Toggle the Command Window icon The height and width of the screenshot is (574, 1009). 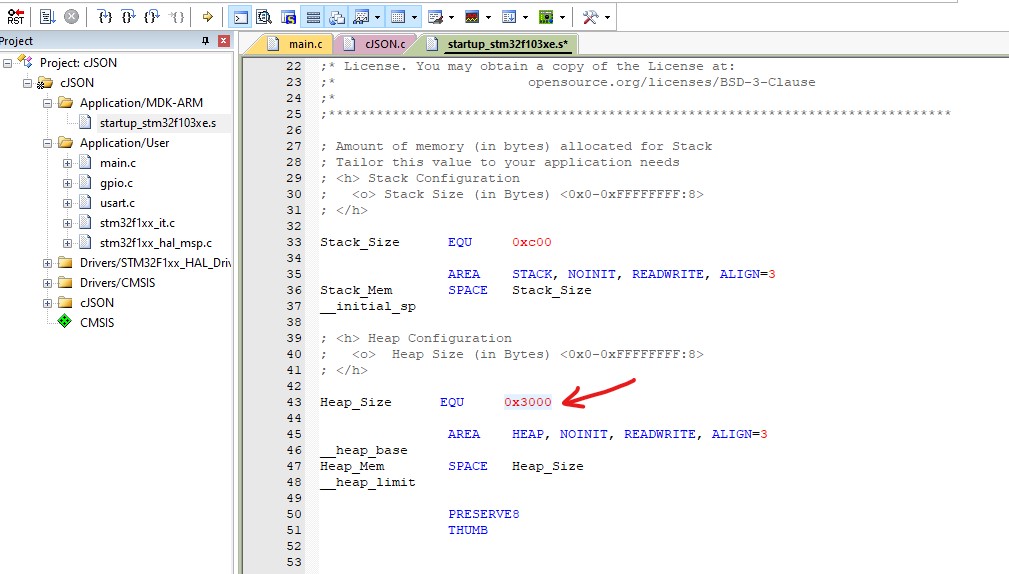point(241,17)
